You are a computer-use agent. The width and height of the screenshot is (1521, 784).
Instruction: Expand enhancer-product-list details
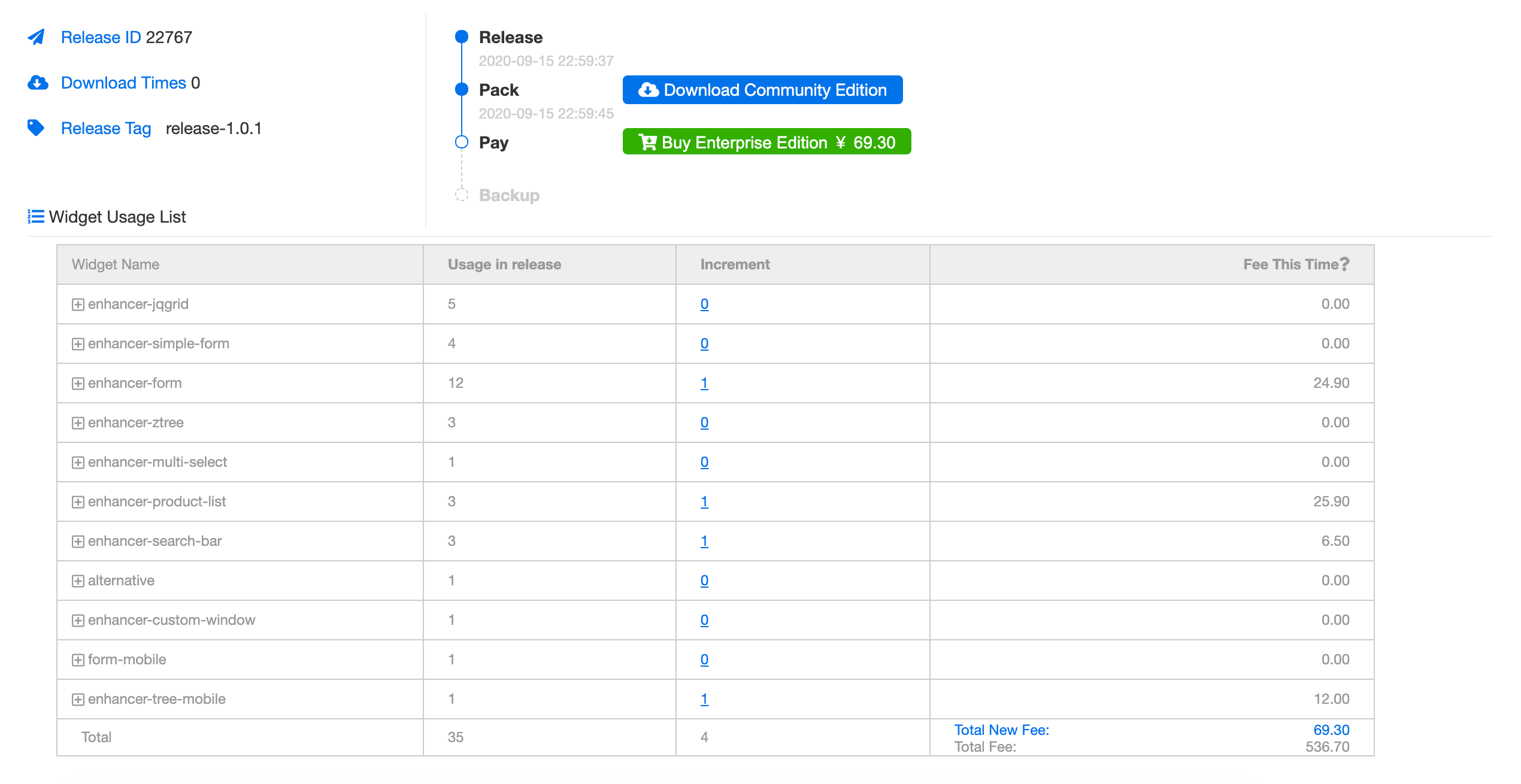78,502
